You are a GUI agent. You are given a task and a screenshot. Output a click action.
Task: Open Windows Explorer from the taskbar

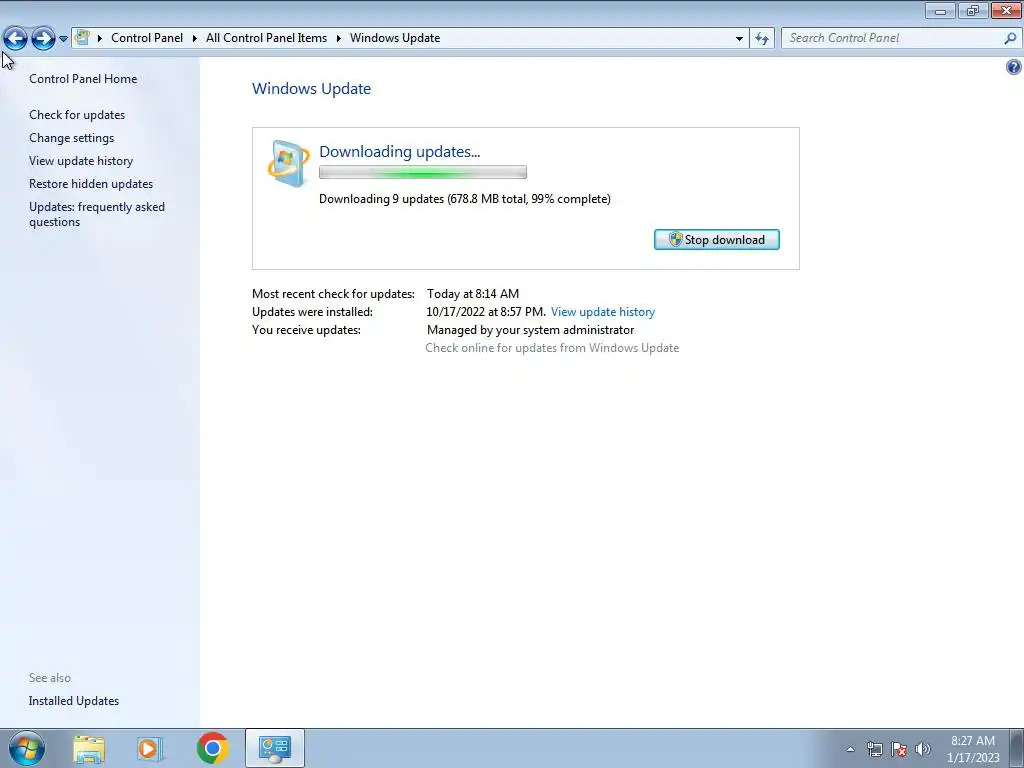click(89, 748)
